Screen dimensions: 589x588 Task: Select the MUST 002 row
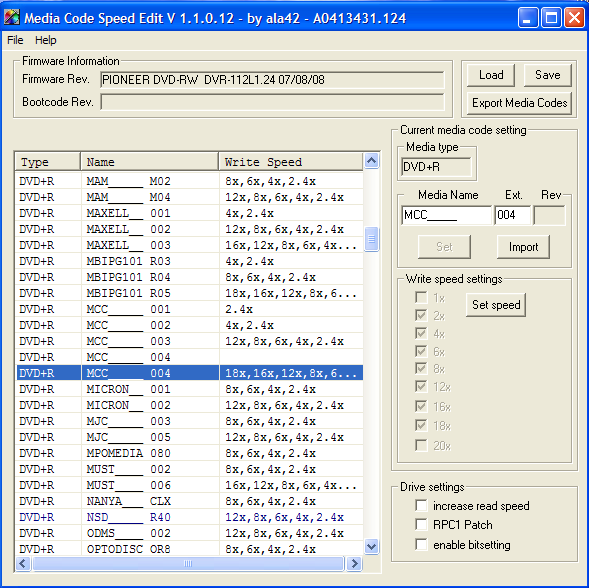[x=190, y=469]
